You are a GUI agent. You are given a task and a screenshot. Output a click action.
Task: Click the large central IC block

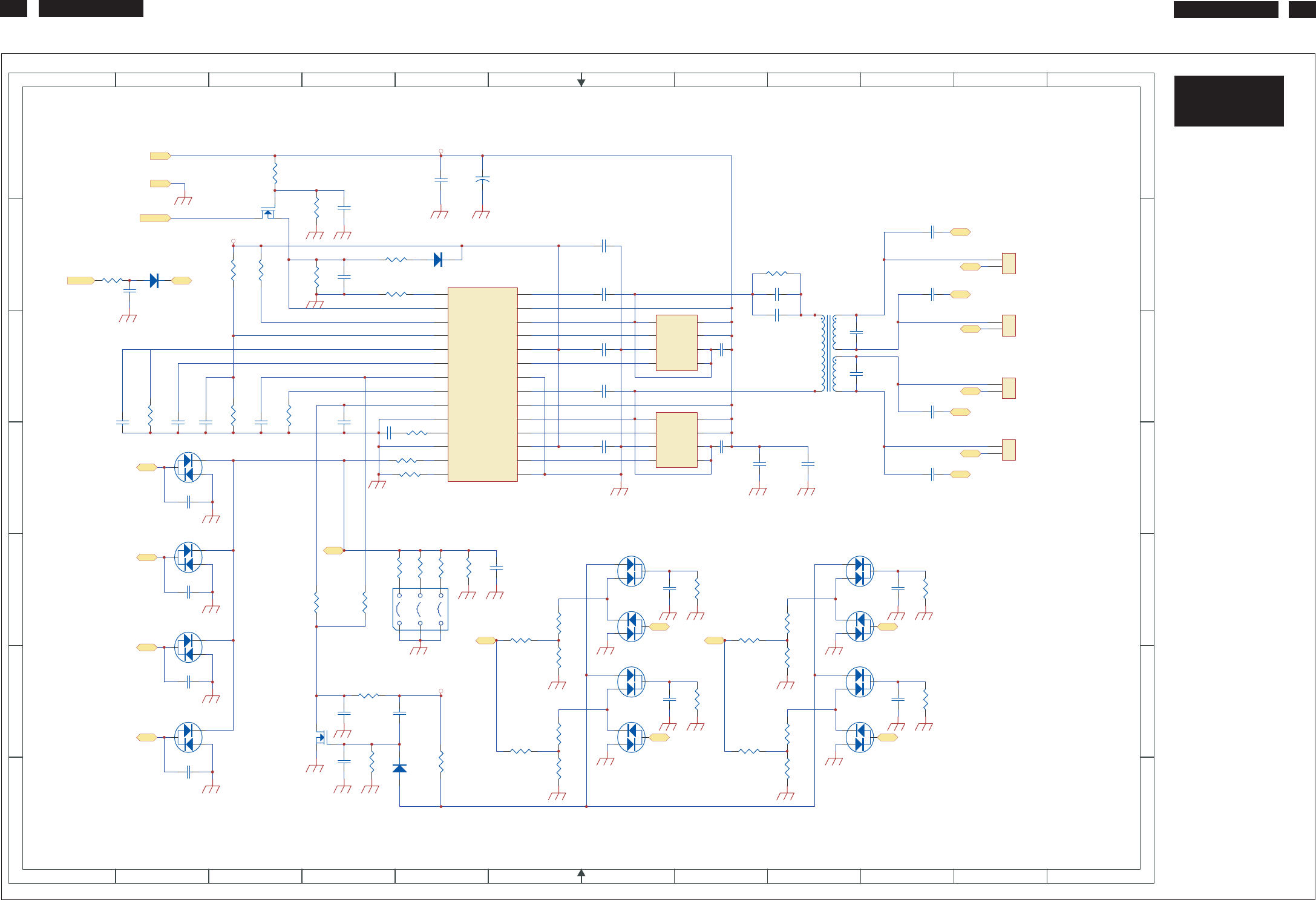click(x=482, y=384)
